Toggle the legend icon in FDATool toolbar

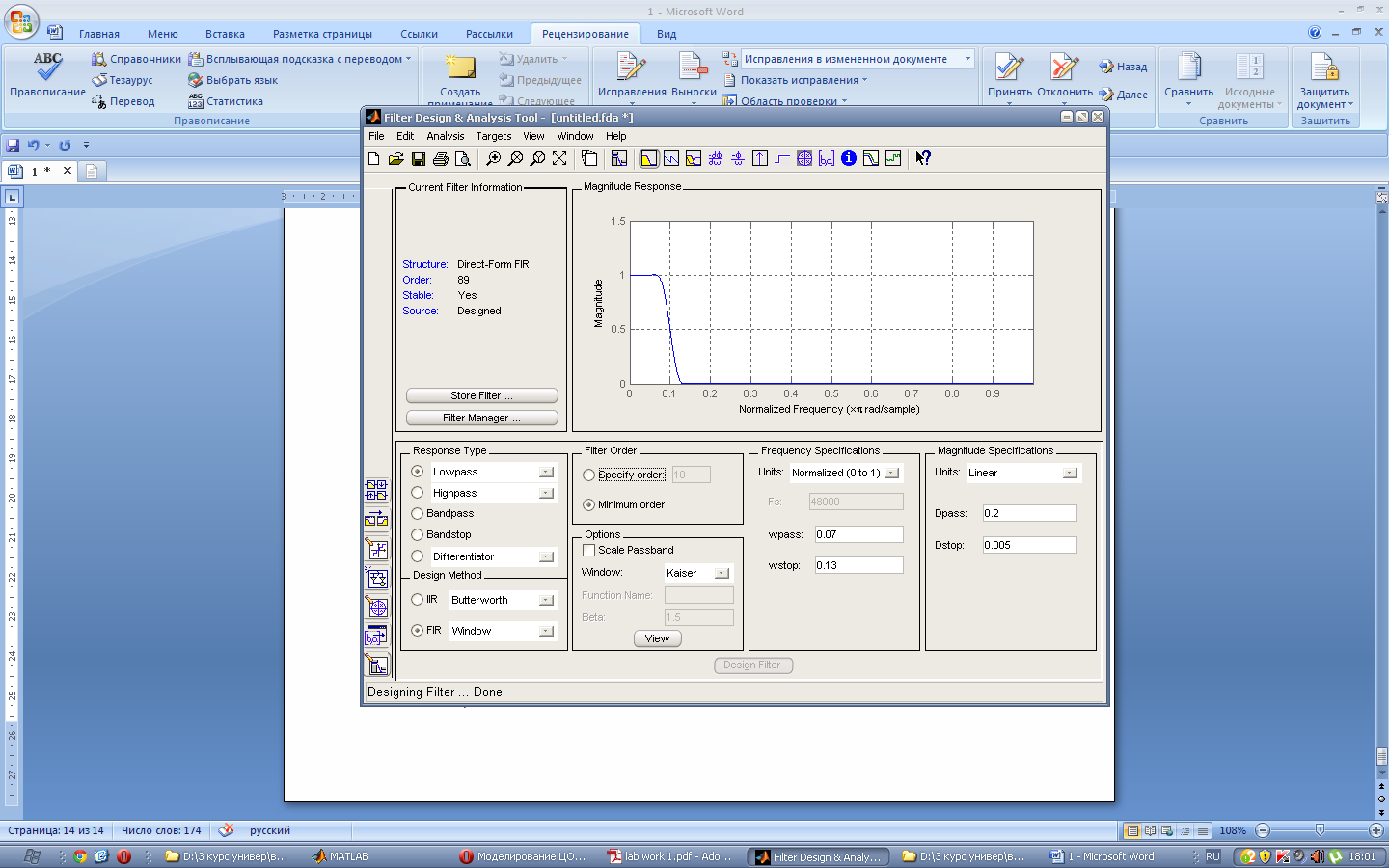(589, 159)
